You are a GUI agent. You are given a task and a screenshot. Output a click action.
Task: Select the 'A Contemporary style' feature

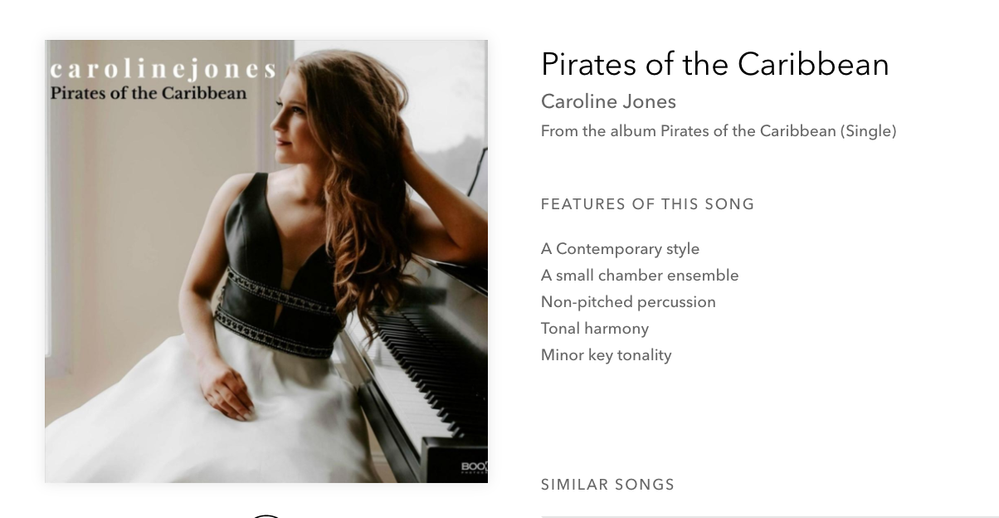pyautogui.click(x=620, y=249)
